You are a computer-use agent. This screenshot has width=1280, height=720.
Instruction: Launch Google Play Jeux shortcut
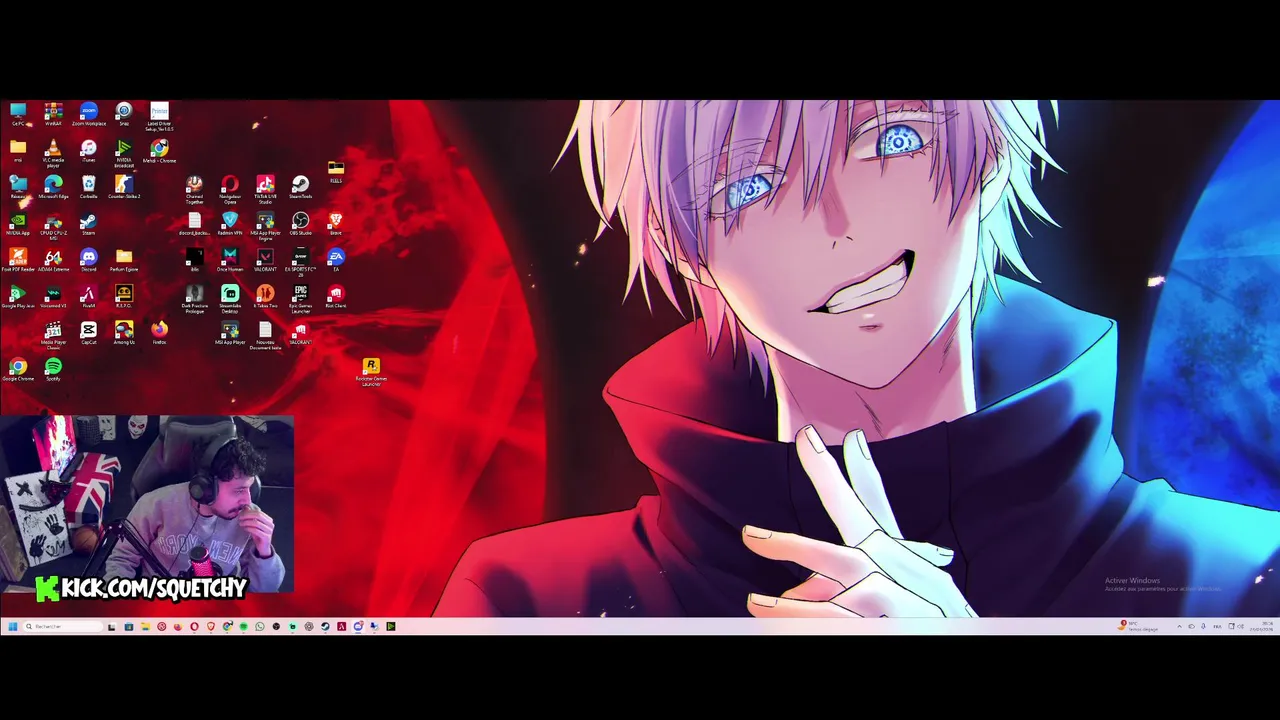pyautogui.click(x=18, y=297)
